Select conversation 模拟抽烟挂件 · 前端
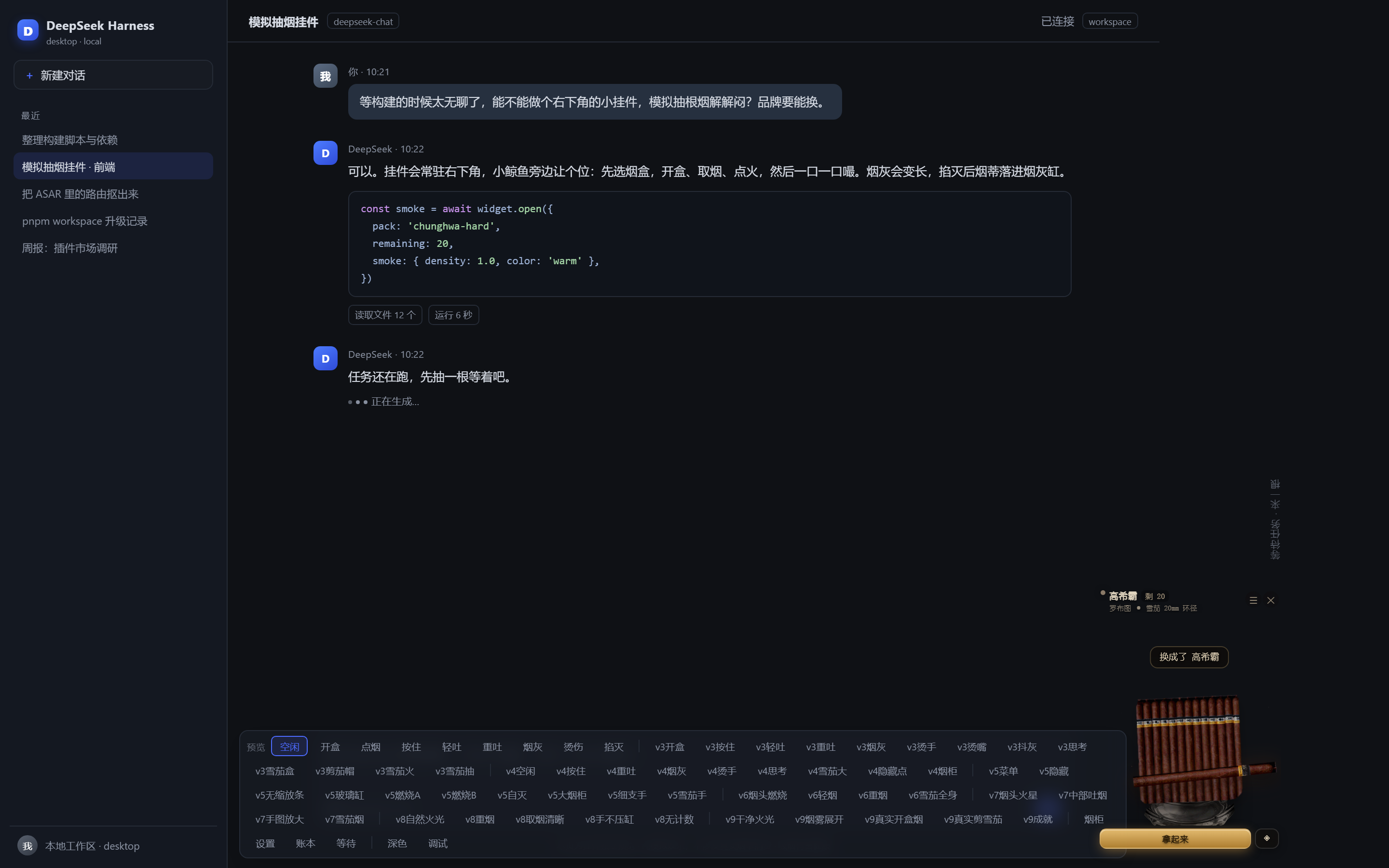 click(113, 166)
